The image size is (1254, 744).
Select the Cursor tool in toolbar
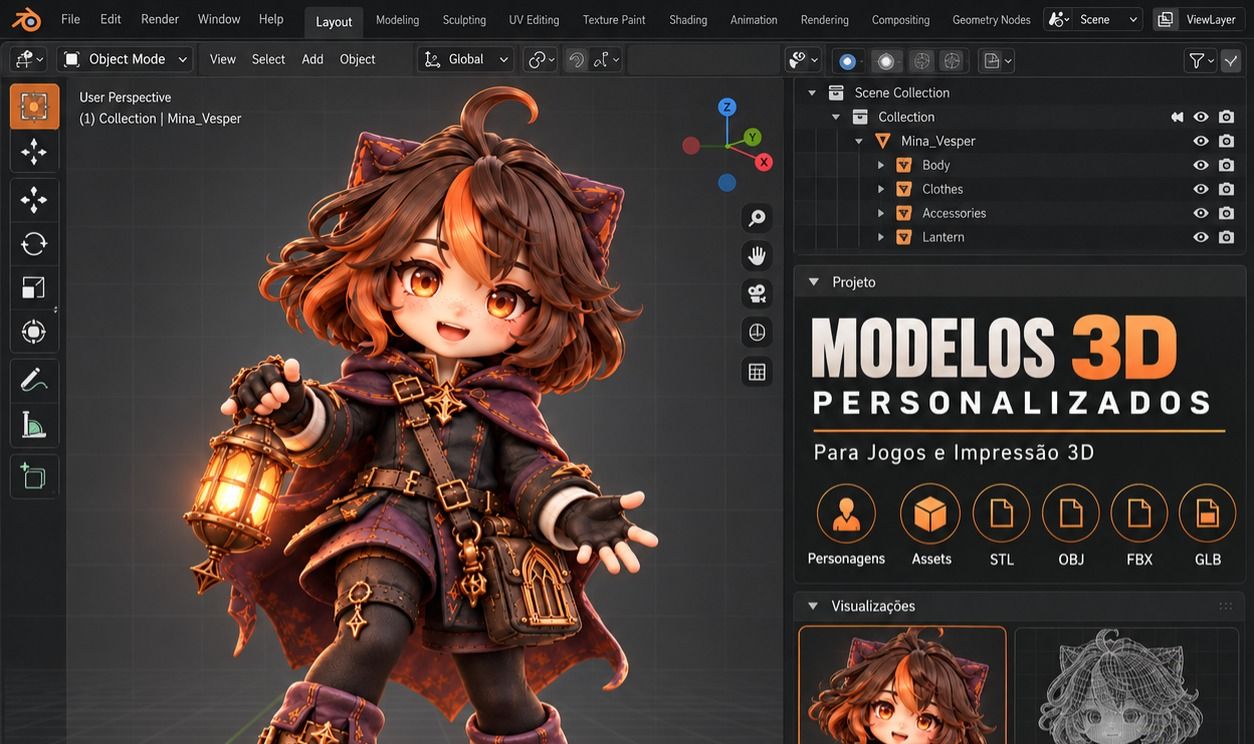[x=34, y=152]
